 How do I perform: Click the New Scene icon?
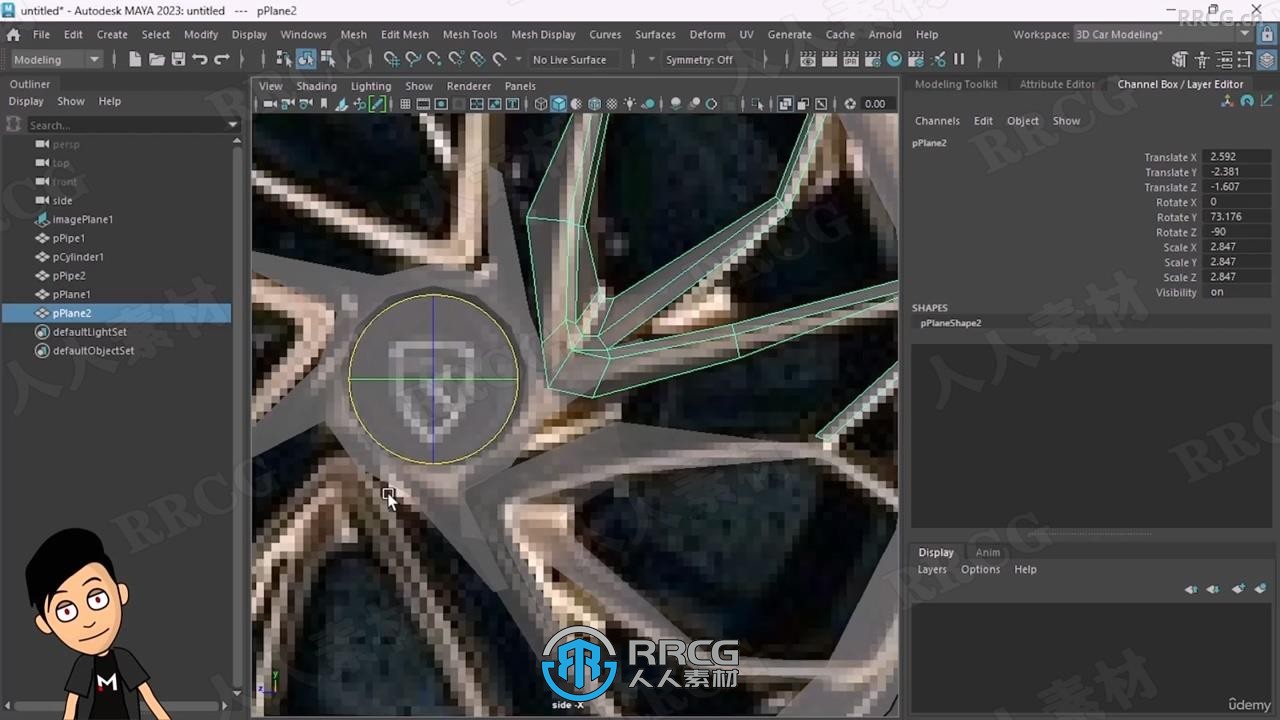135,59
